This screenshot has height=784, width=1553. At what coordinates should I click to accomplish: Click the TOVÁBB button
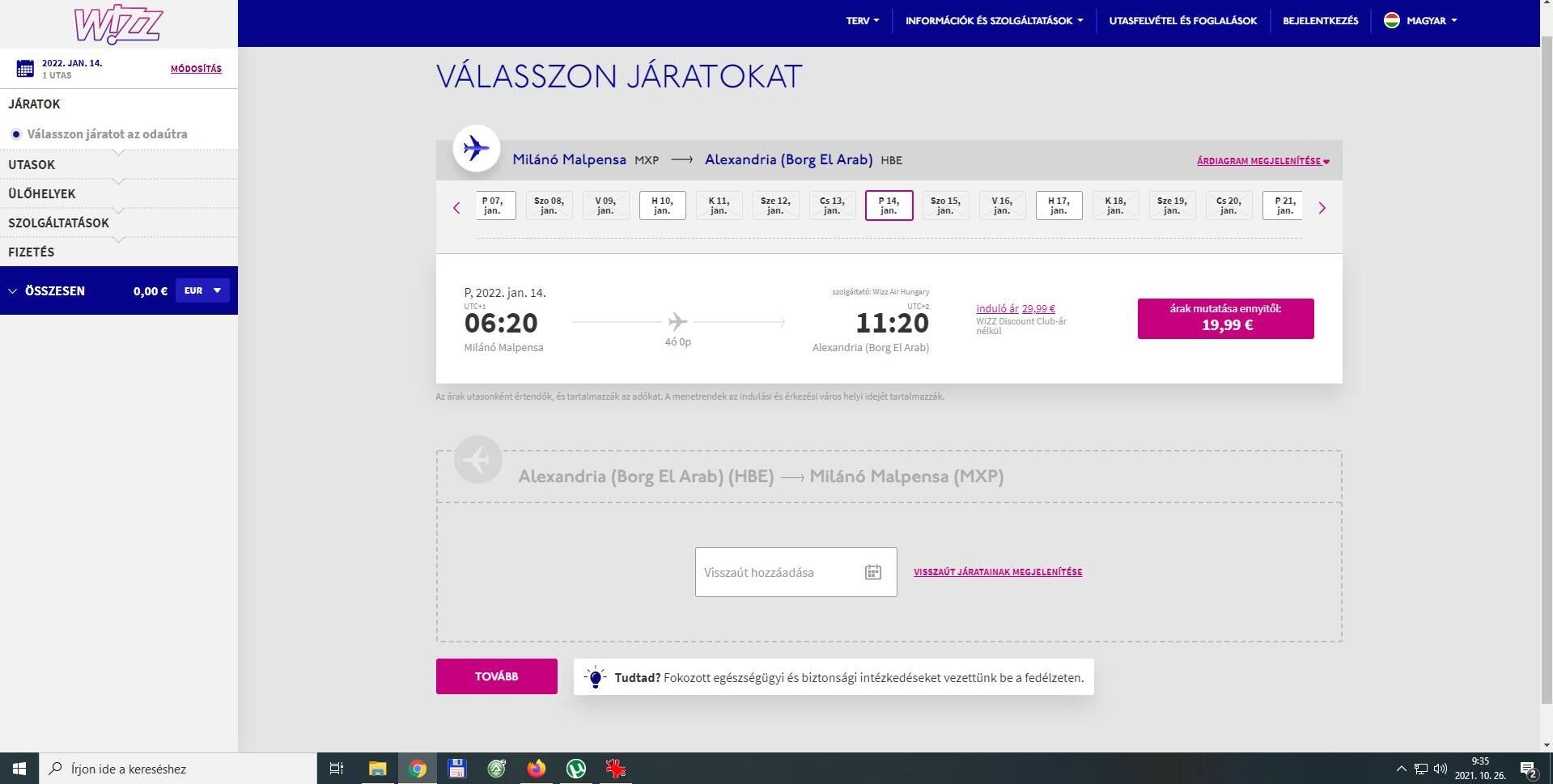497,676
